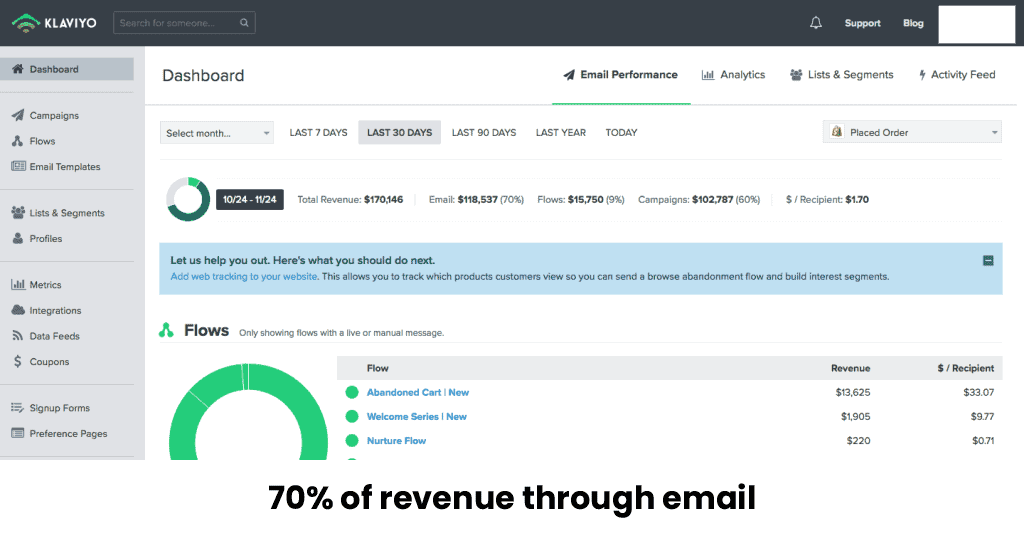Click the sidebar Lists & Segments people icon
The image size is (1024, 538).
pyautogui.click(x=18, y=212)
